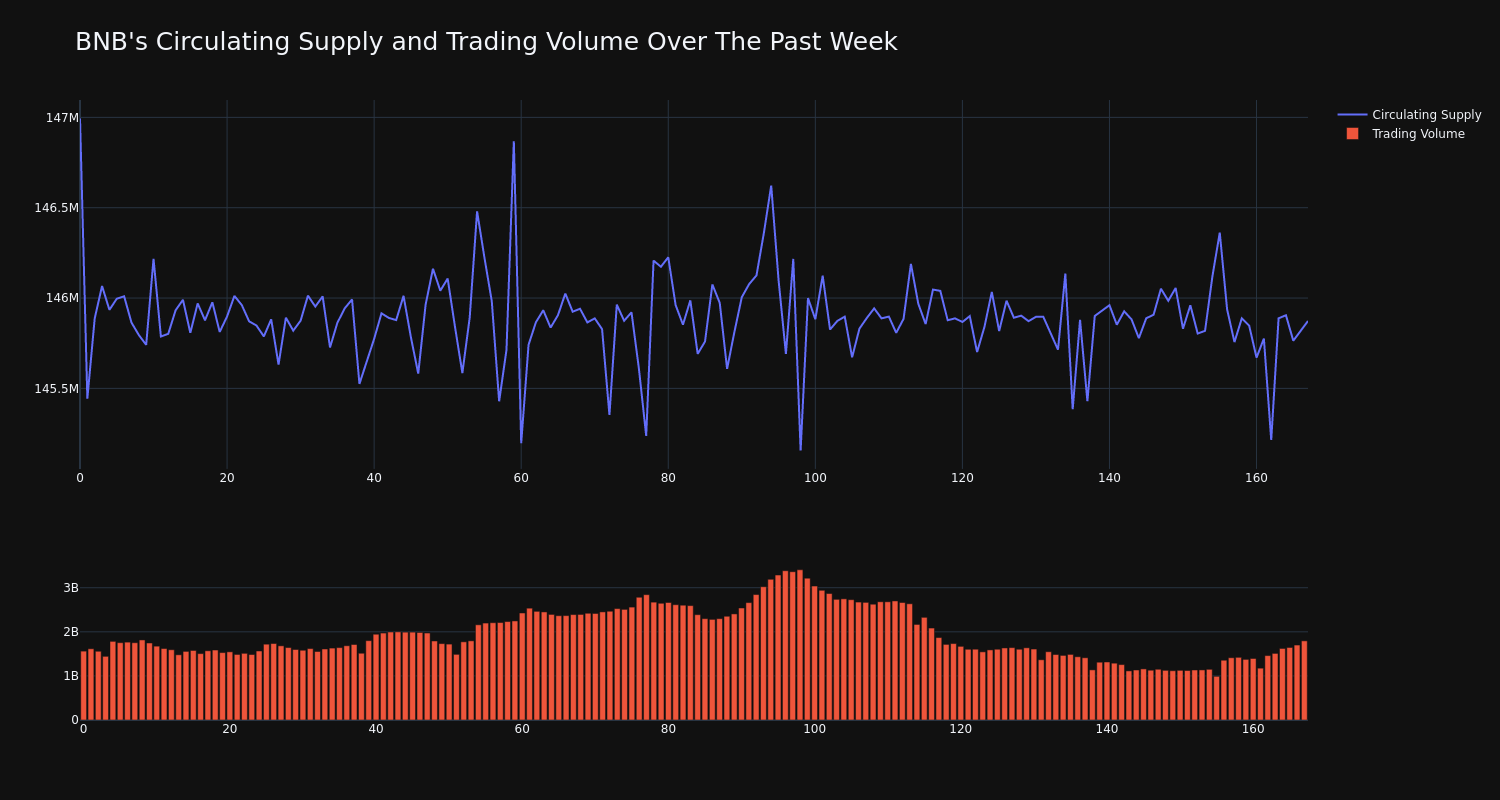
Task: Click the supply line dip near hour 162
Action: click(x=1271, y=438)
